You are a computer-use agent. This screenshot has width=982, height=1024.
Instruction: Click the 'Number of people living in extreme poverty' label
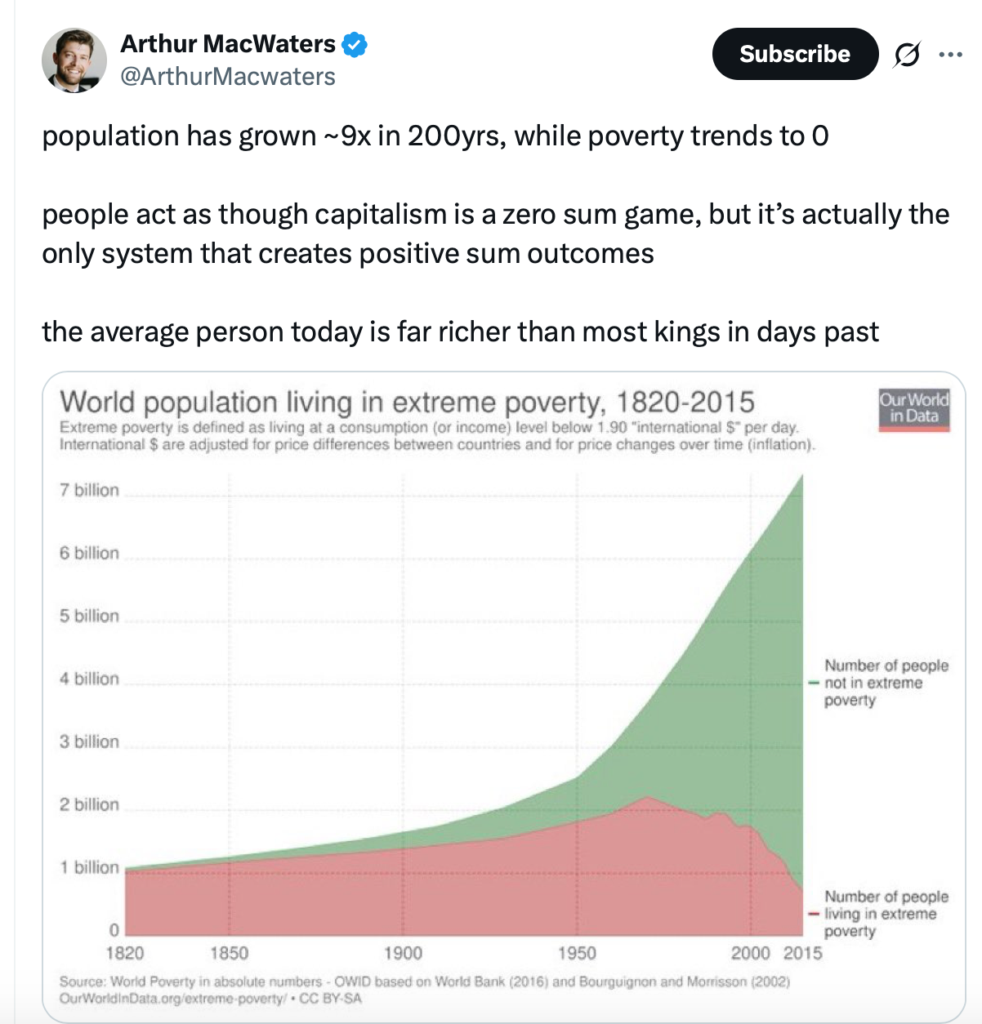click(886, 914)
